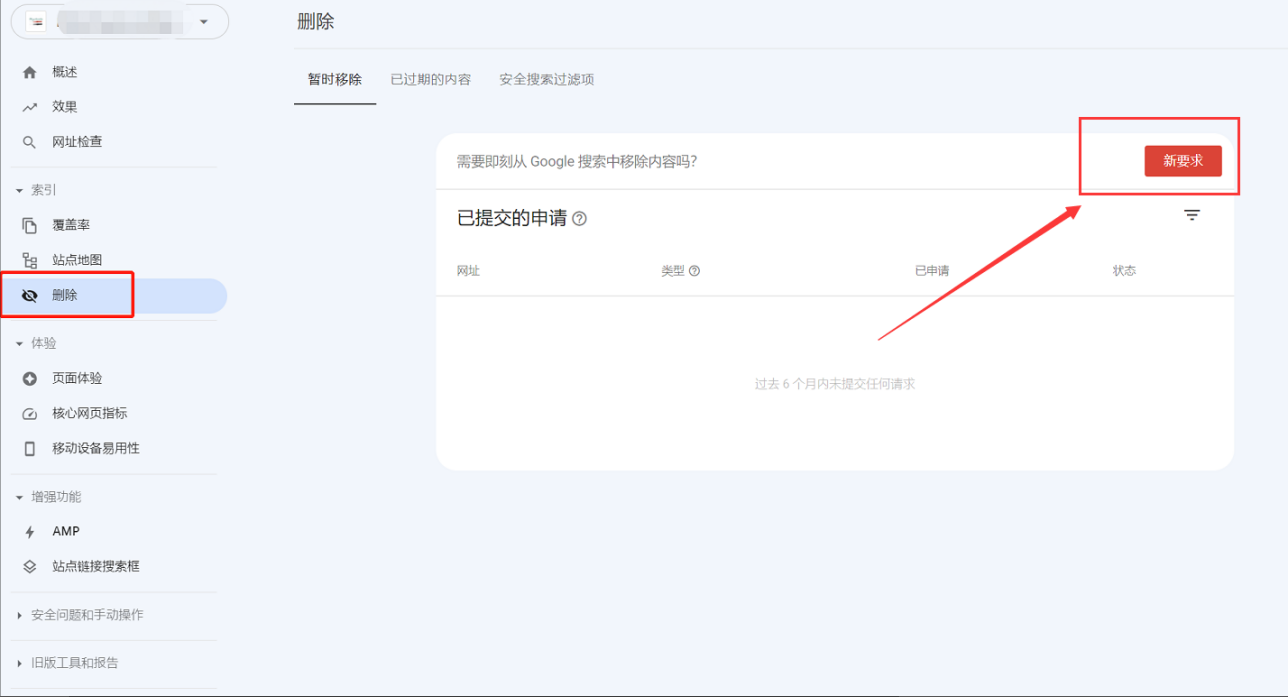The image size is (1288, 697).
Task: Open the 安全搜索过滤项 tab
Action: (x=546, y=79)
